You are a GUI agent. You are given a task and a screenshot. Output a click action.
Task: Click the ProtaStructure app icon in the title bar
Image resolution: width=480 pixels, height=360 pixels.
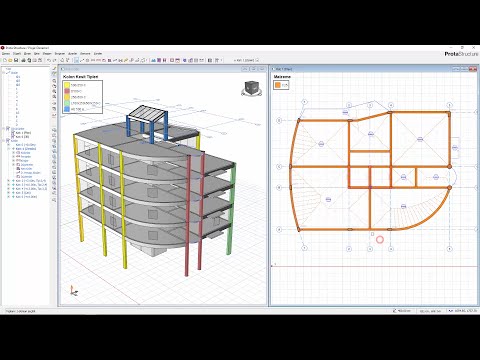click(2, 48)
